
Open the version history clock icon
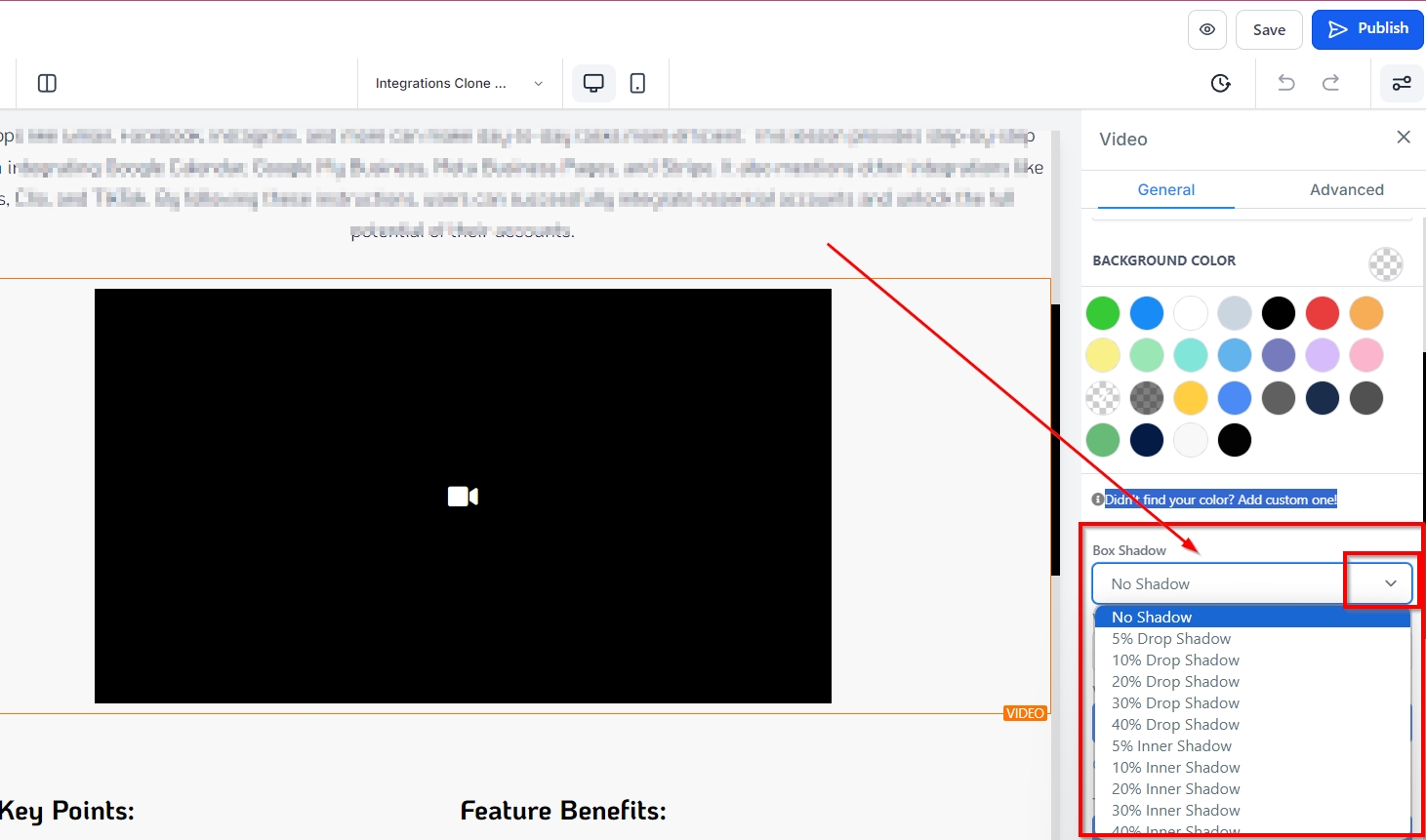pos(1220,83)
